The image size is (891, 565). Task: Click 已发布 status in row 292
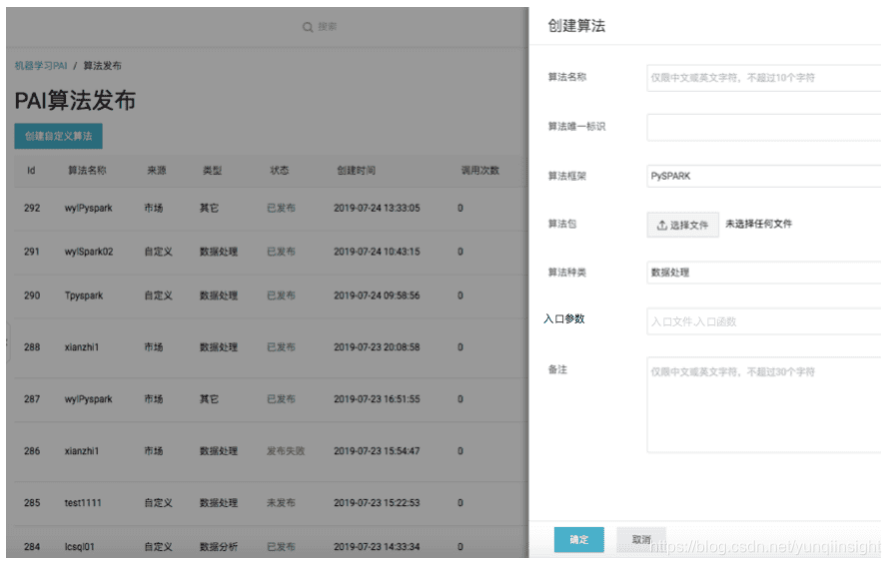[281, 208]
